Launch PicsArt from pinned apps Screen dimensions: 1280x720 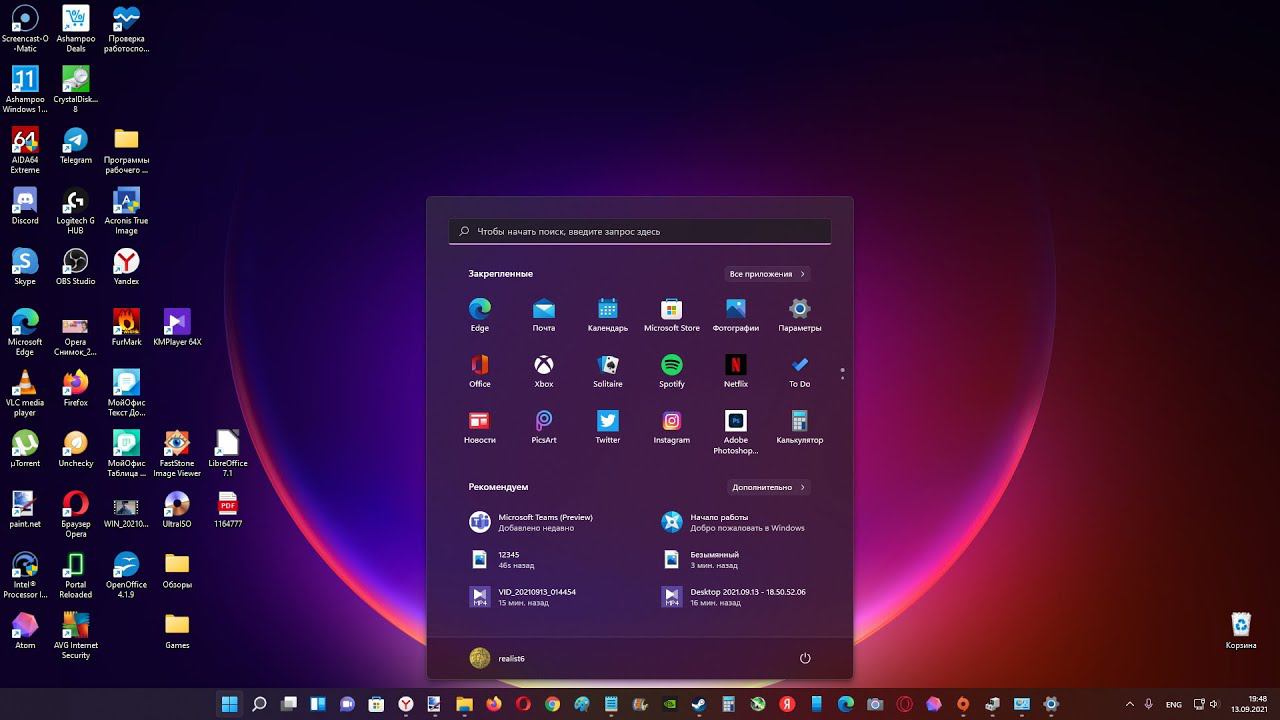[544, 427]
